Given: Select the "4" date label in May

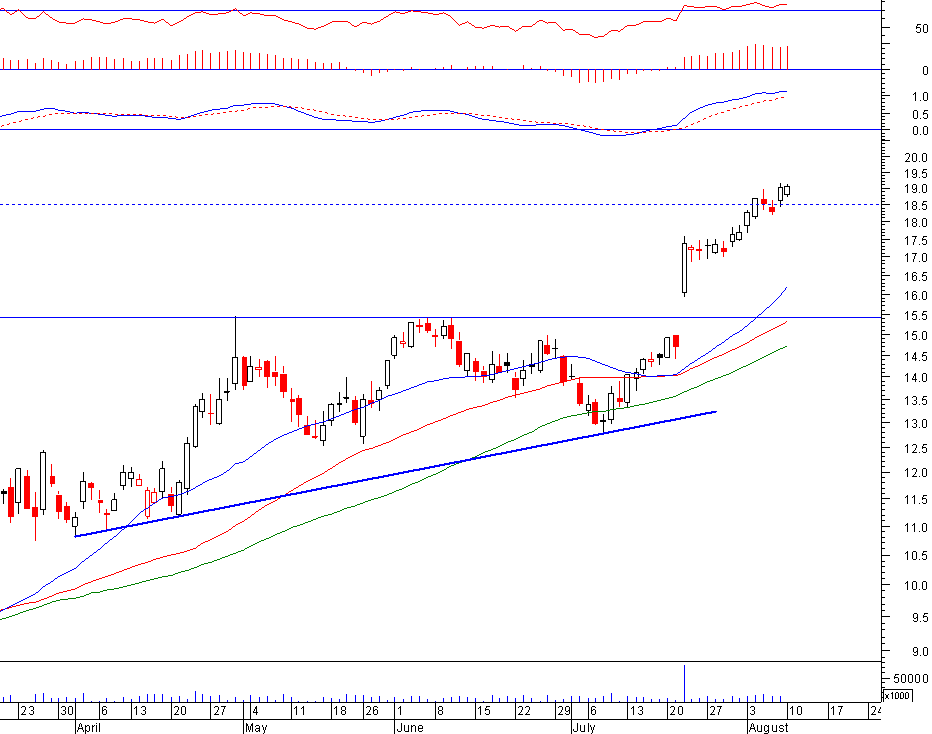Looking at the screenshot, I should [x=254, y=711].
